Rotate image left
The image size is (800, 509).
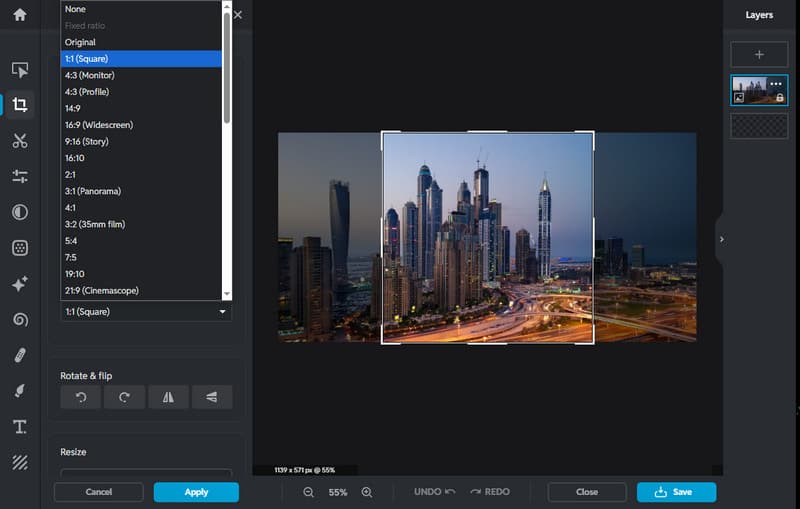click(x=81, y=397)
